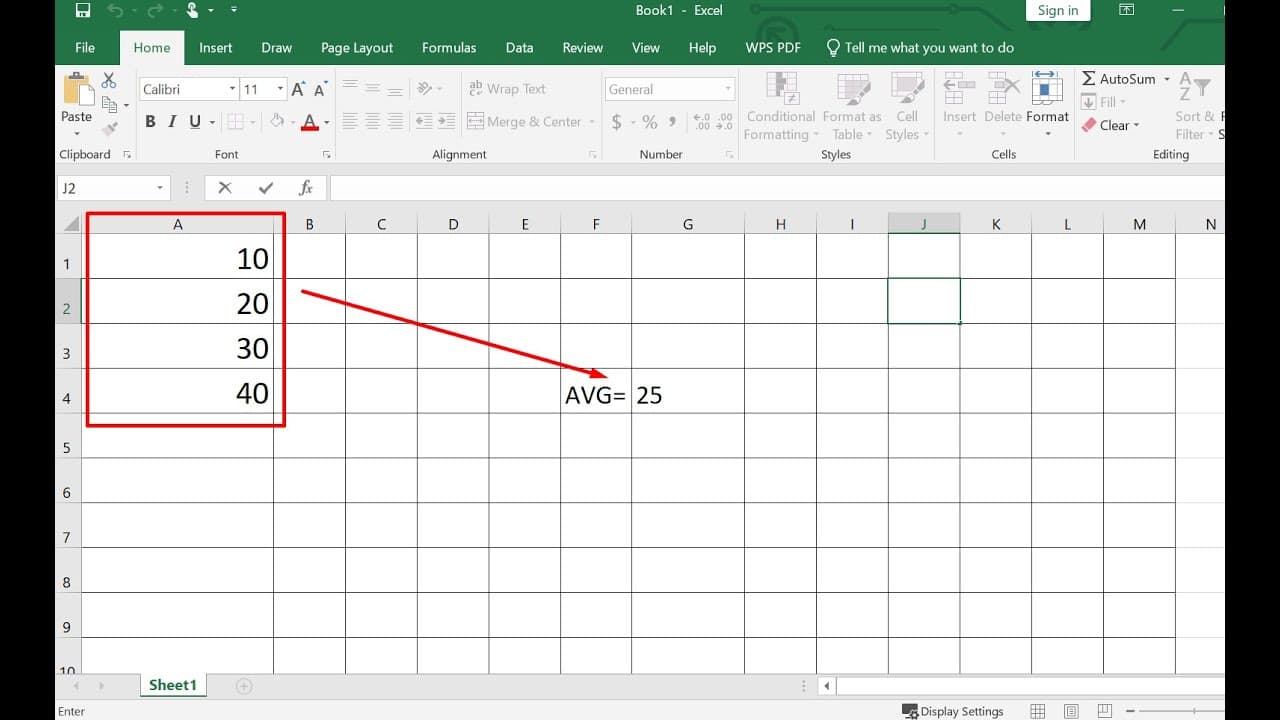Image resolution: width=1280 pixels, height=720 pixels.
Task: Open the File menu tab
Action: 85,47
